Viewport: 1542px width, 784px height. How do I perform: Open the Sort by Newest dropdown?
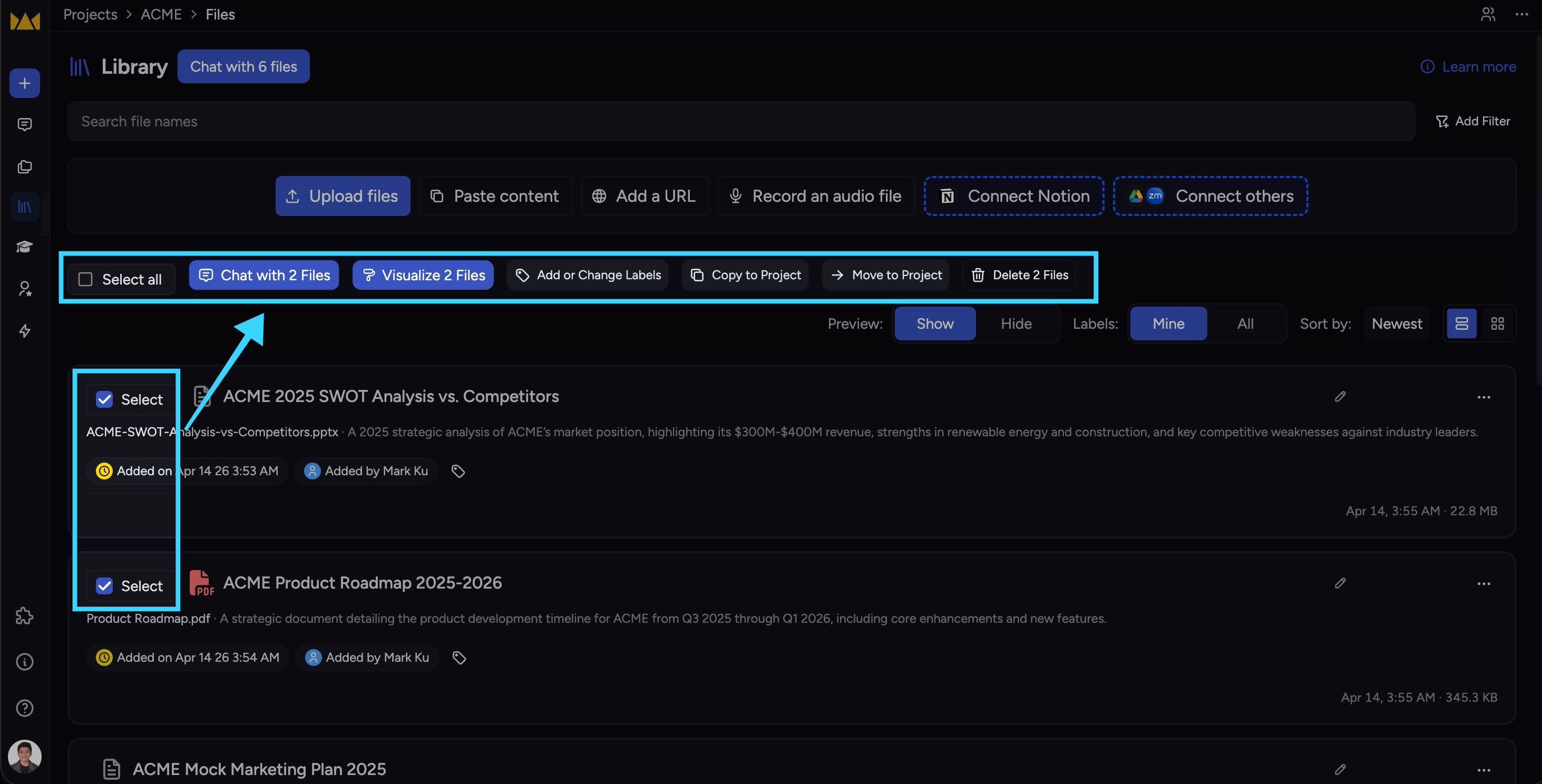tap(1397, 324)
